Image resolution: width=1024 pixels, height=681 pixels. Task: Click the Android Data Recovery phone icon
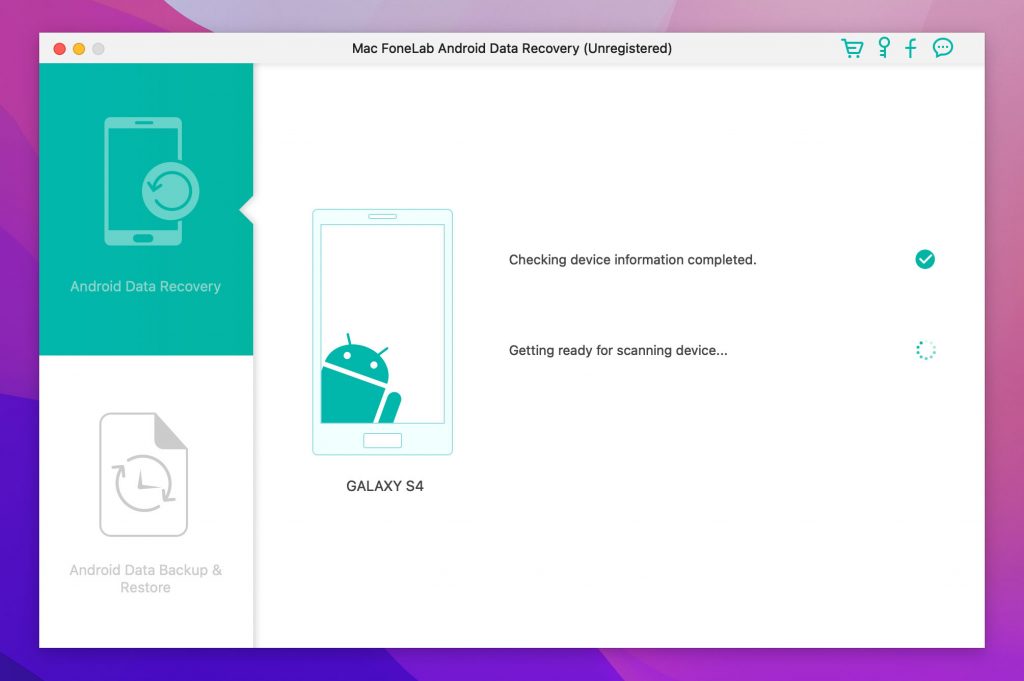[145, 180]
